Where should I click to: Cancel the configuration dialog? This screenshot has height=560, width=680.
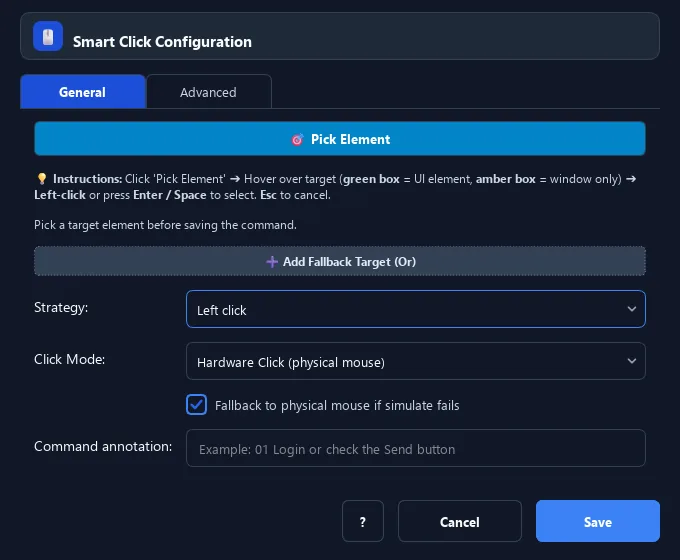point(460,521)
